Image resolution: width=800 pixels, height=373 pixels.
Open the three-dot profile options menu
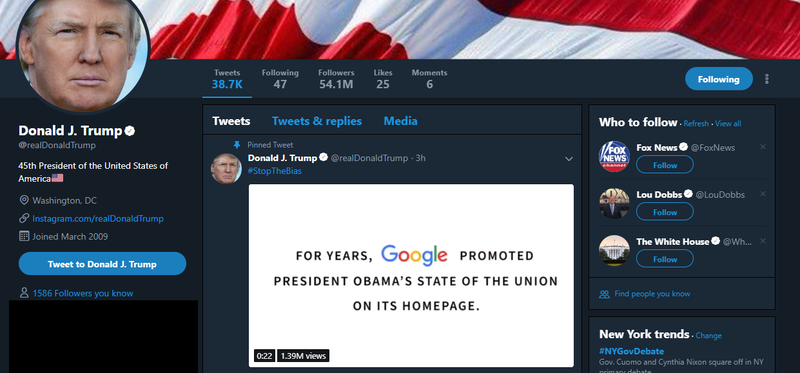click(x=766, y=79)
